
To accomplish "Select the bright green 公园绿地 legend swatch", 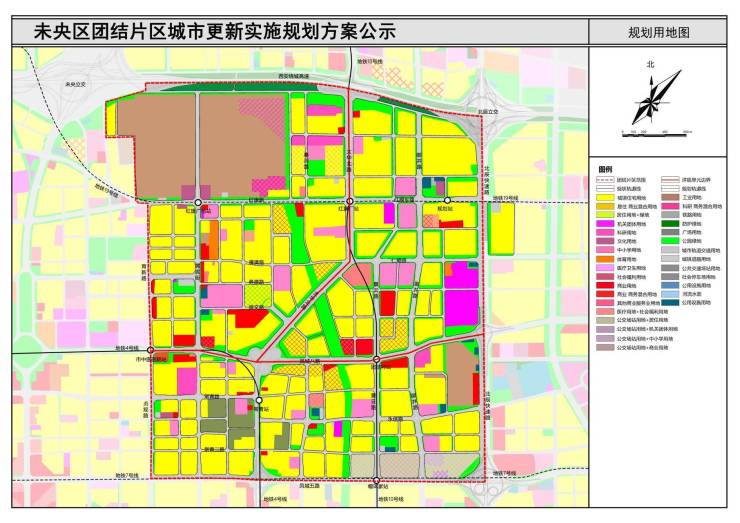I will (x=670, y=241).
